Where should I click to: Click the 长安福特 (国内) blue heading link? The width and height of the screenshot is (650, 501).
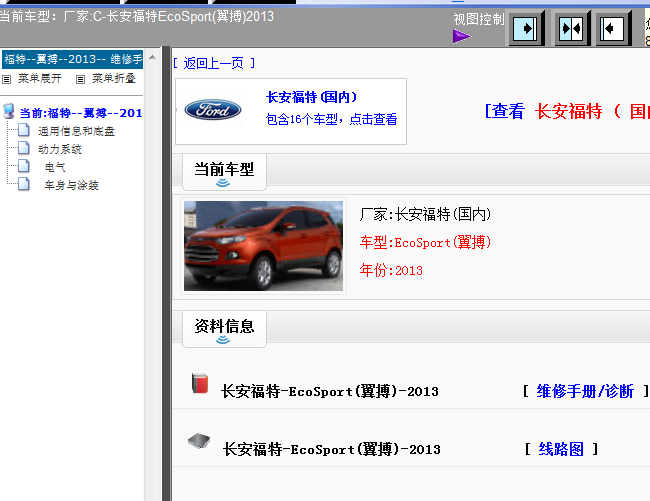point(311,97)
